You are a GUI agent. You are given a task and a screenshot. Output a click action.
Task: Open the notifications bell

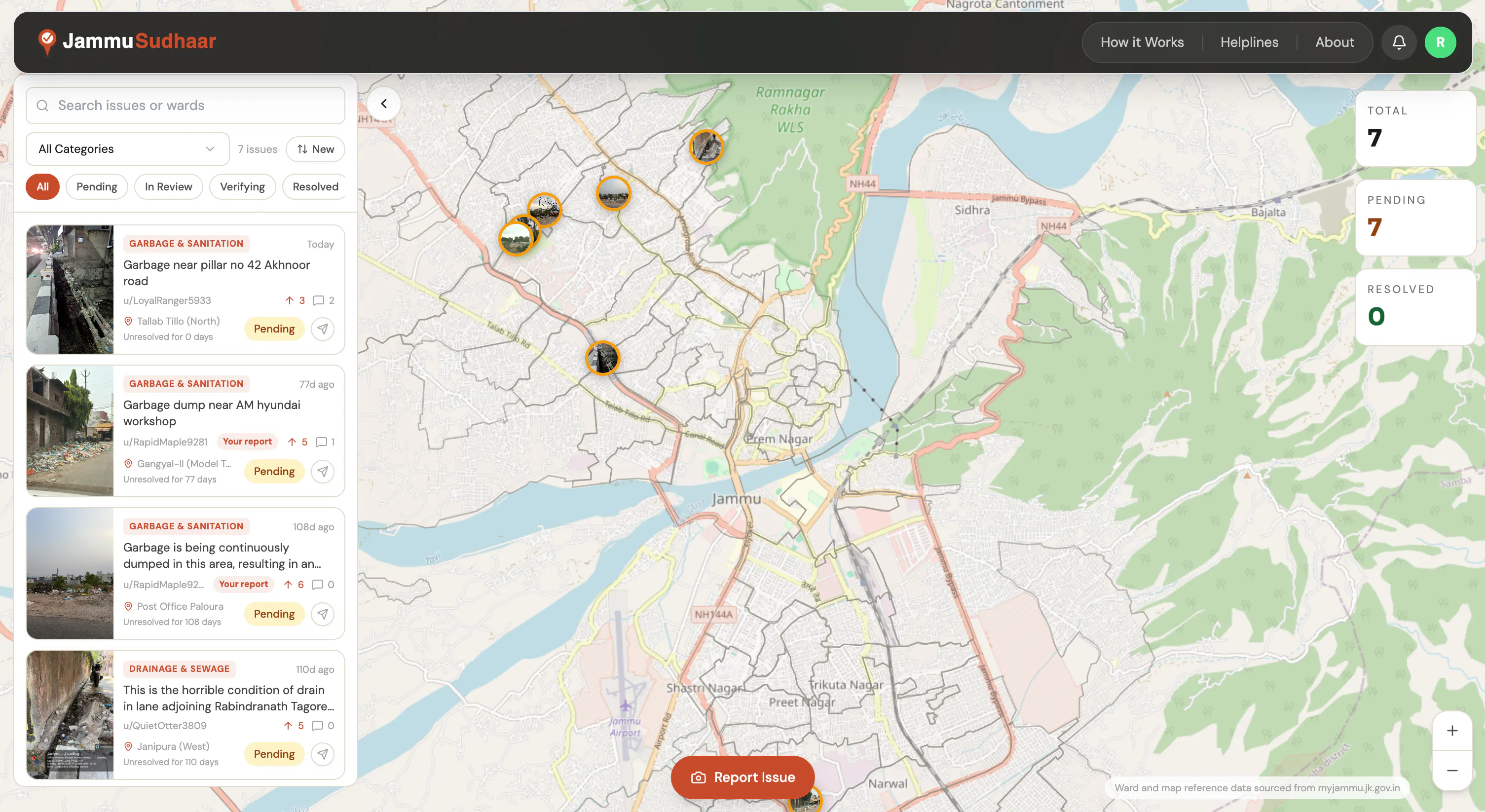click(1399, 42)
